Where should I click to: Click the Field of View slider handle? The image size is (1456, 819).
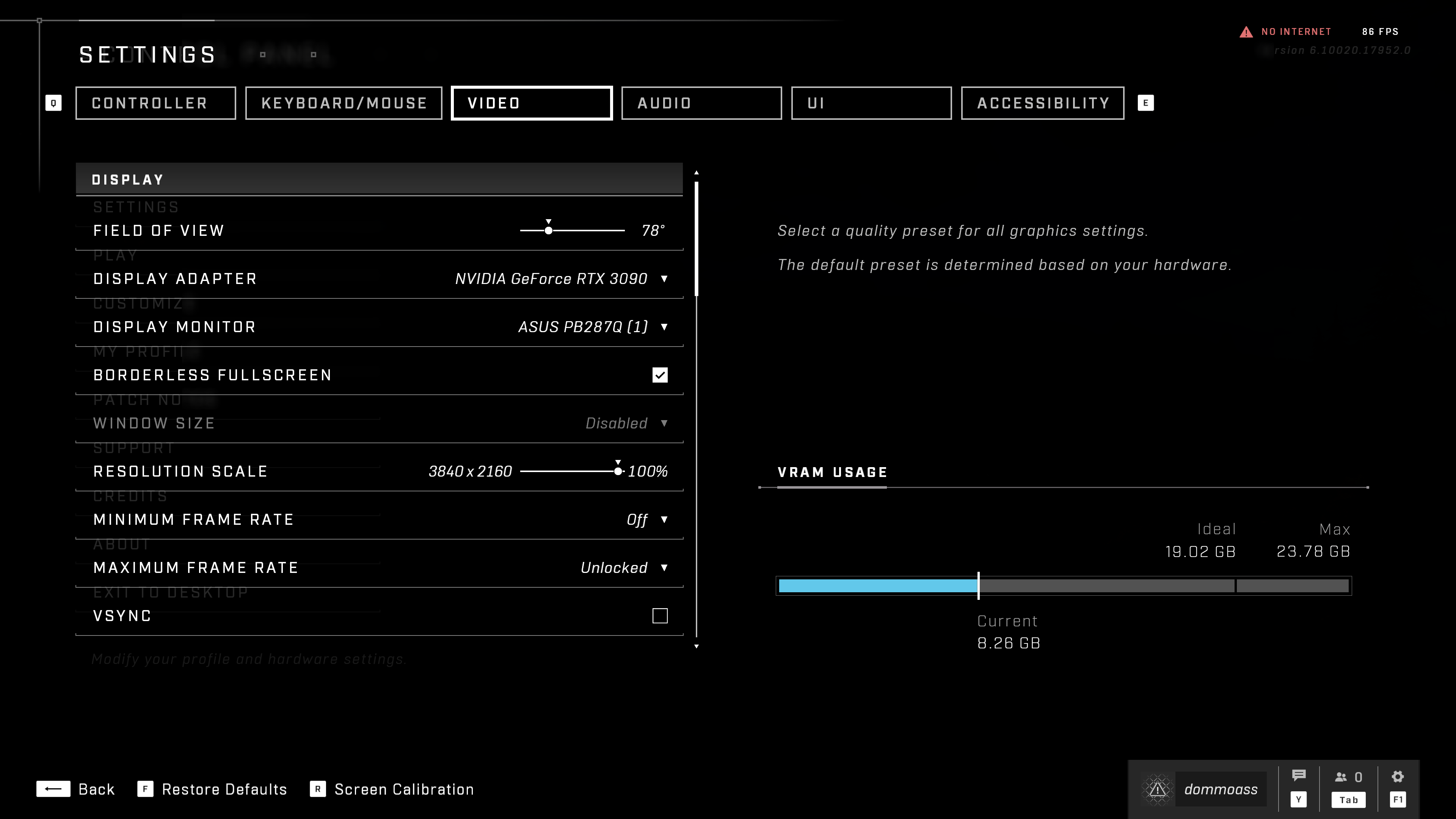click(548, 231)
